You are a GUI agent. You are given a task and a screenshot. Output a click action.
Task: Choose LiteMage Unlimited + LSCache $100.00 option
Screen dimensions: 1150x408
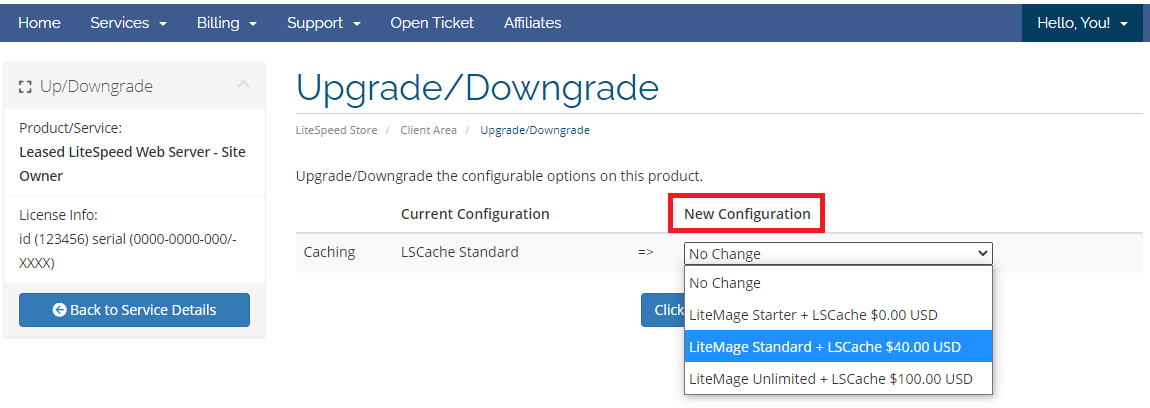(x=838, y=379)
